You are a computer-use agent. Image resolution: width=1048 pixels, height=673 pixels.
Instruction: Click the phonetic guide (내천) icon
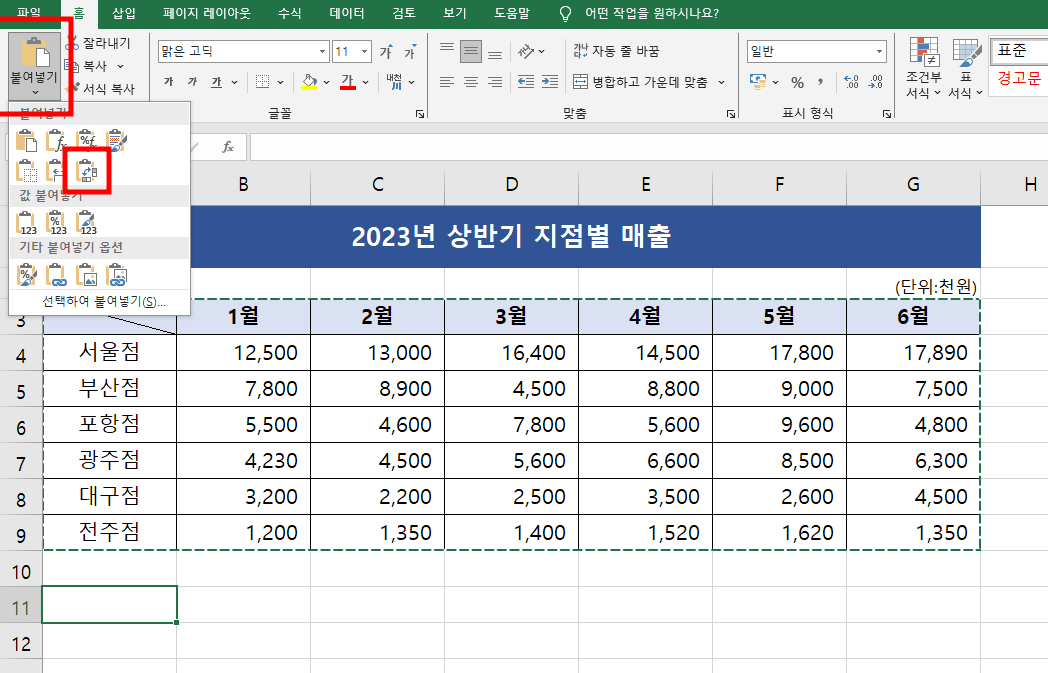pos(394,82)
